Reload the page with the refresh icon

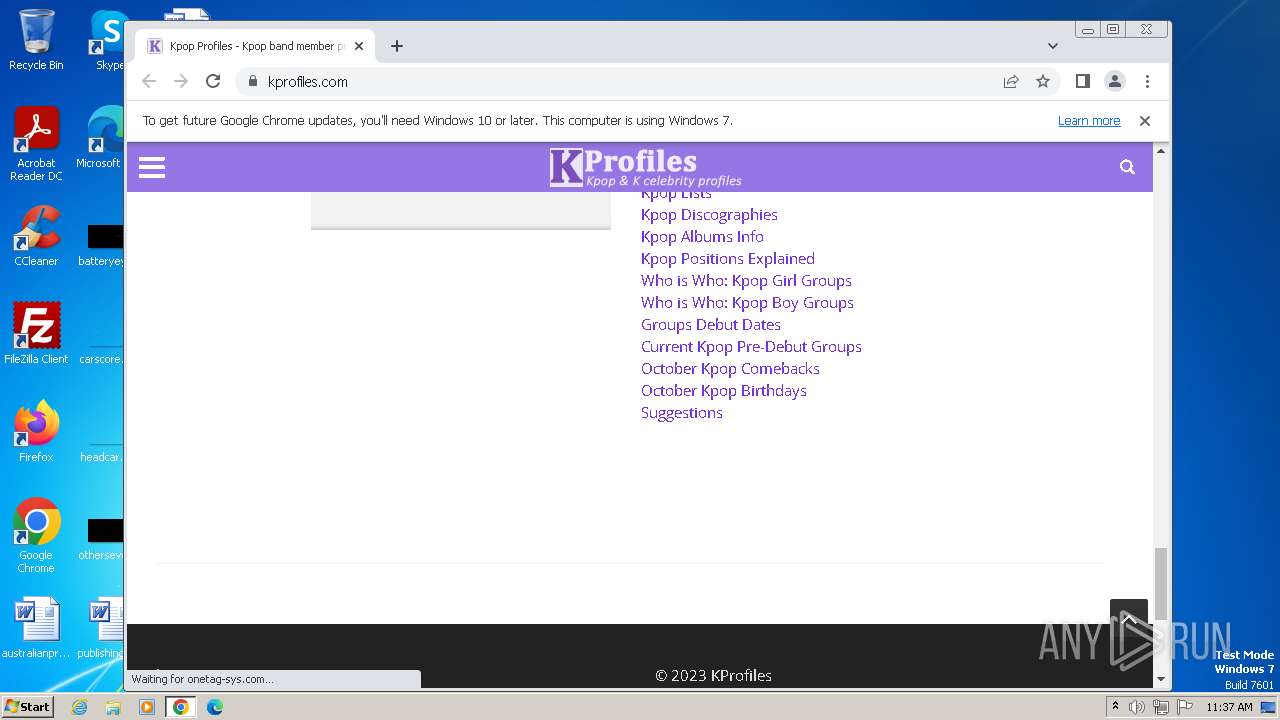pos(213,81)
